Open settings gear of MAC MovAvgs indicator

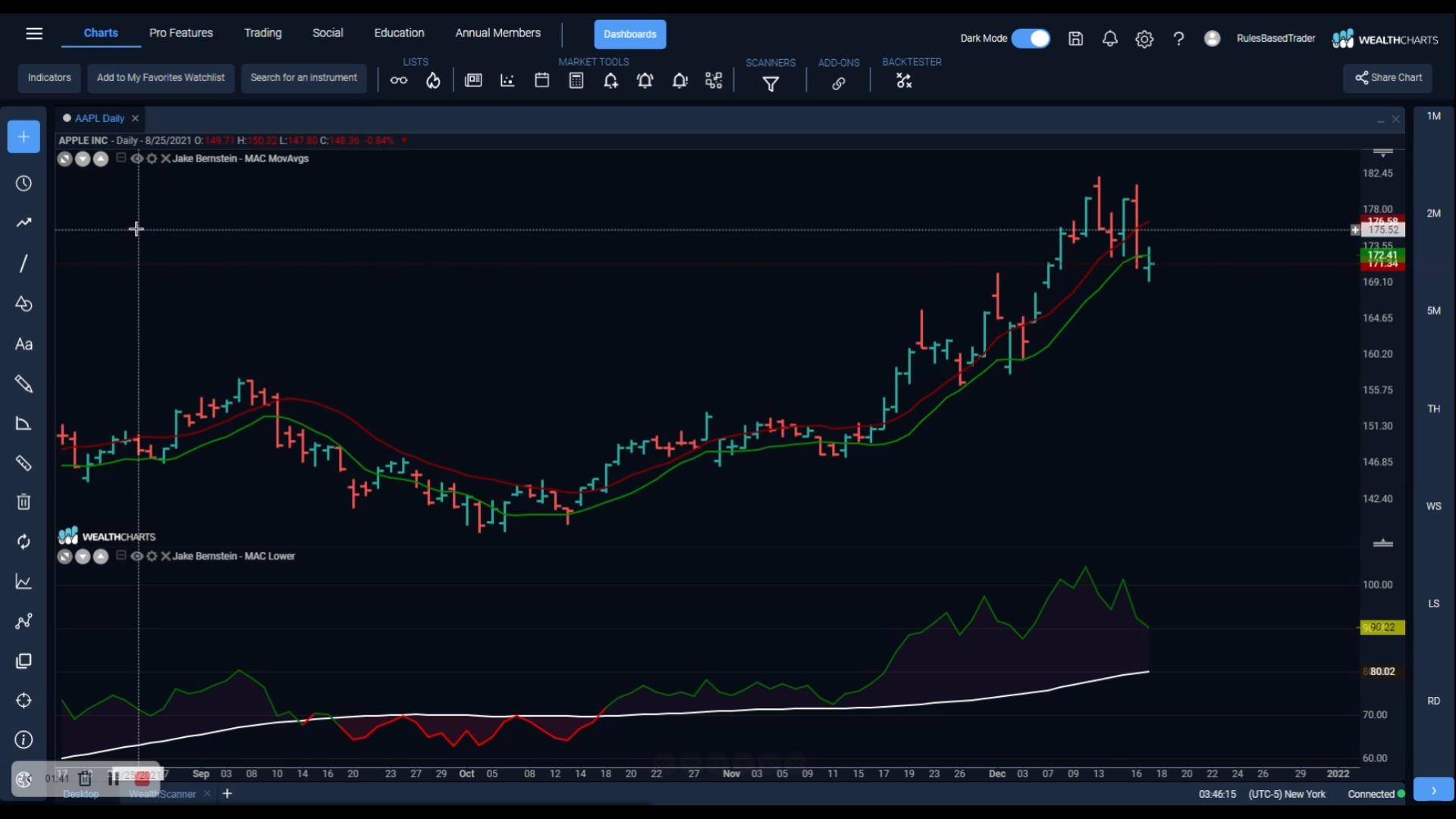(152, 158)
